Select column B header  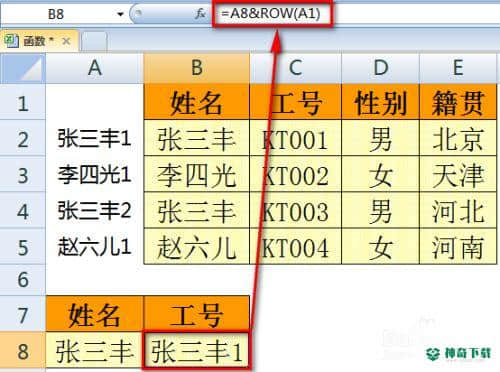[197, 68]
